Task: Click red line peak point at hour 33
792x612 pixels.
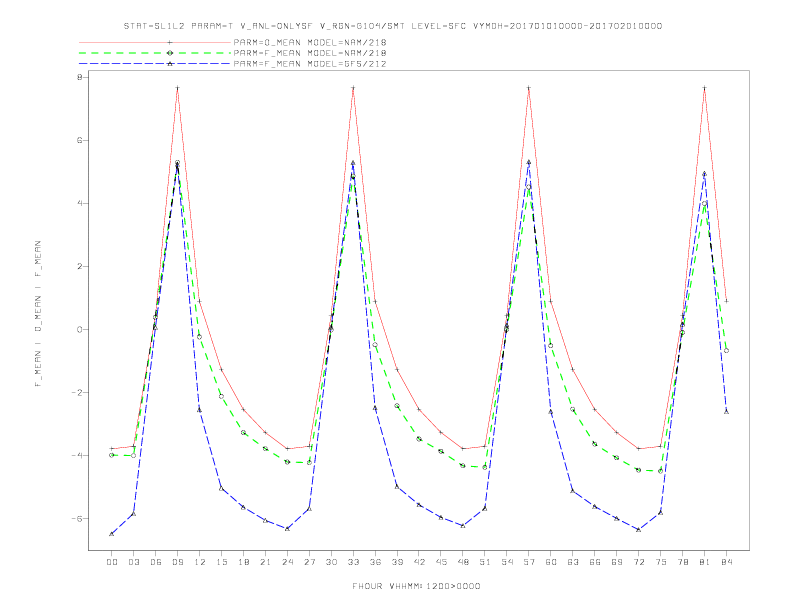Action: 353,88
